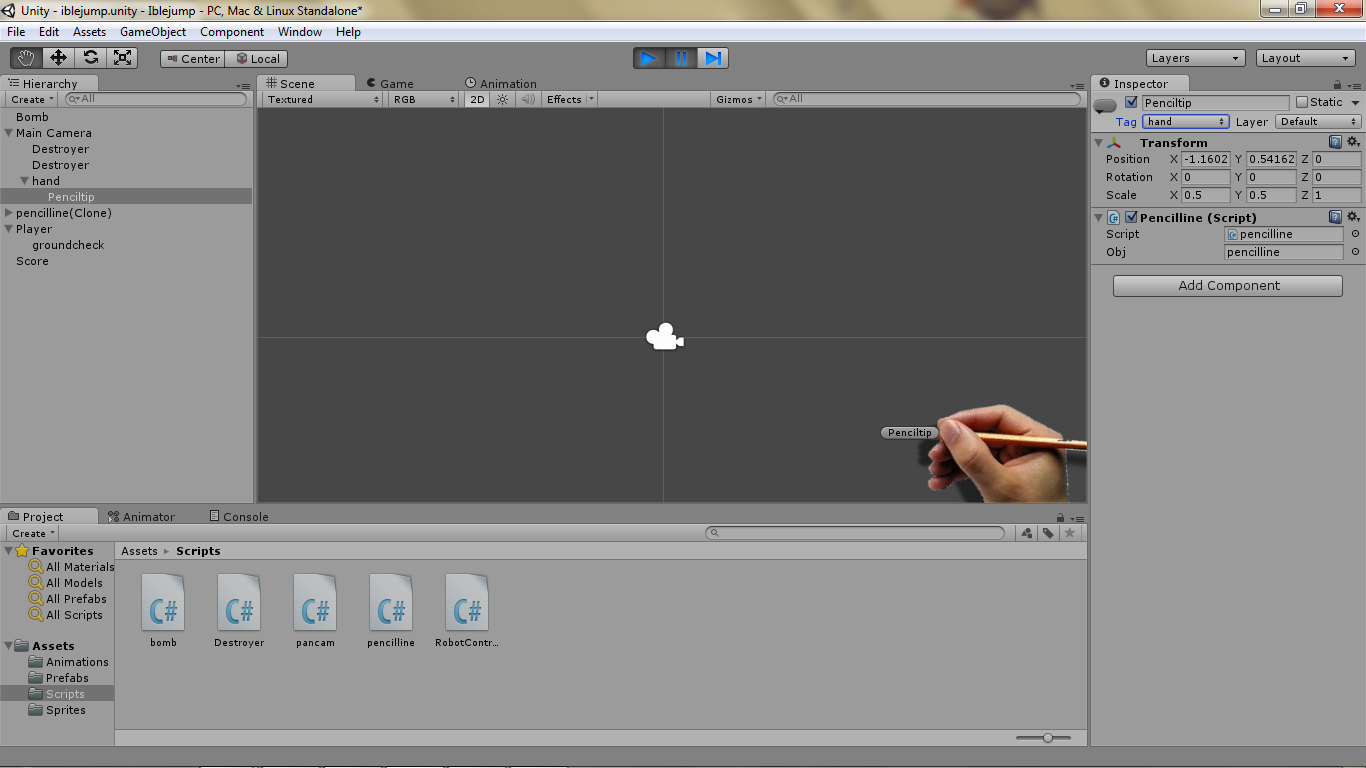1366x768 pixels.
Task: Click the camera gizmo in Scene
Action: tap(664, 338)
